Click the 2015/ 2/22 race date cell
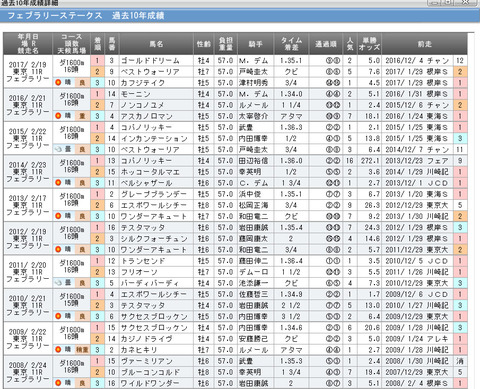The width and height of the screenshot is (480, 389). (28, 138)
